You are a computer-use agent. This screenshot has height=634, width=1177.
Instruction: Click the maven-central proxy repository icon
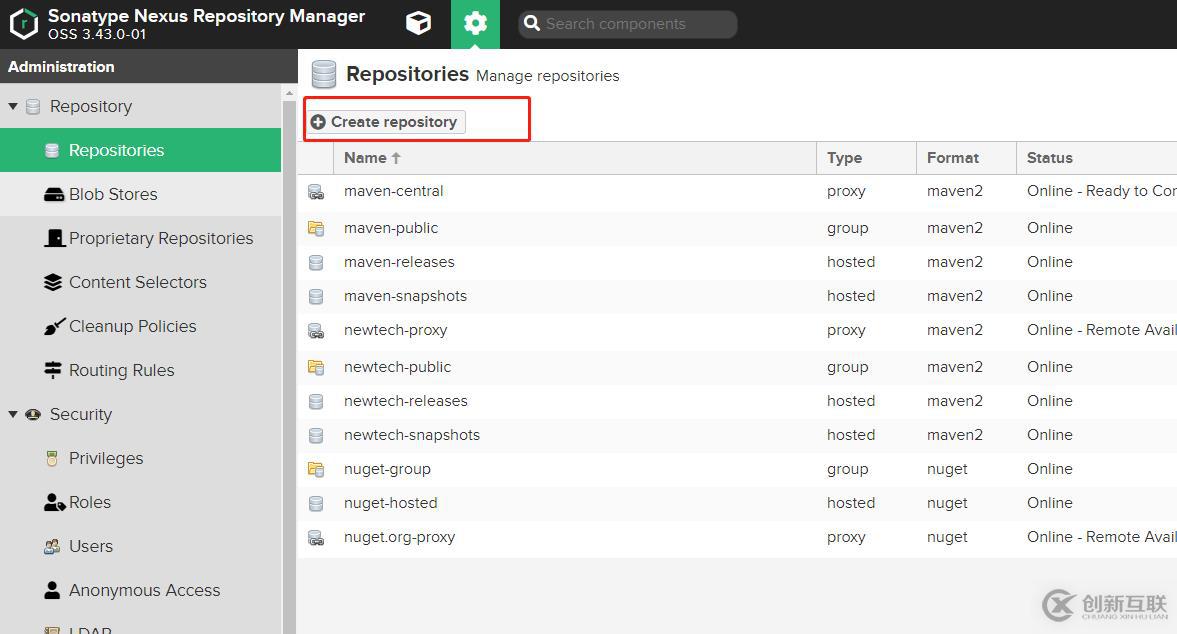(x=316, y=192)
